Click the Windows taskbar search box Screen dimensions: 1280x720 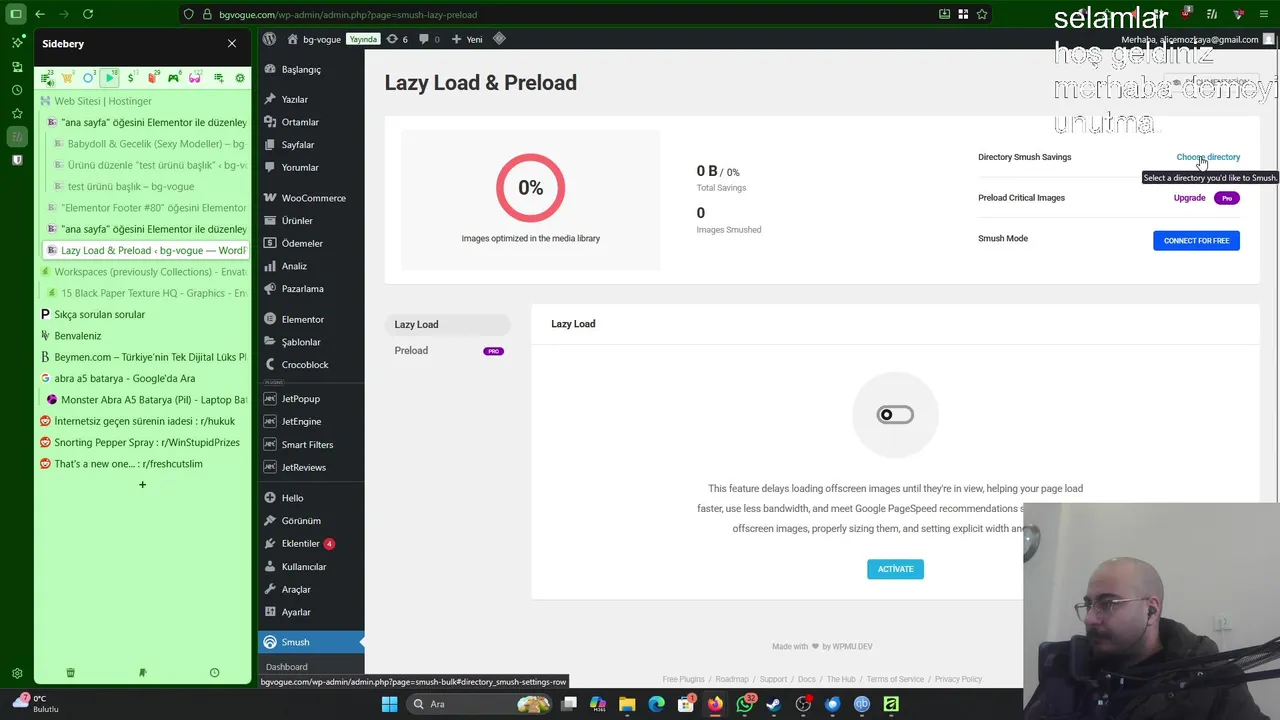(480, 704)
